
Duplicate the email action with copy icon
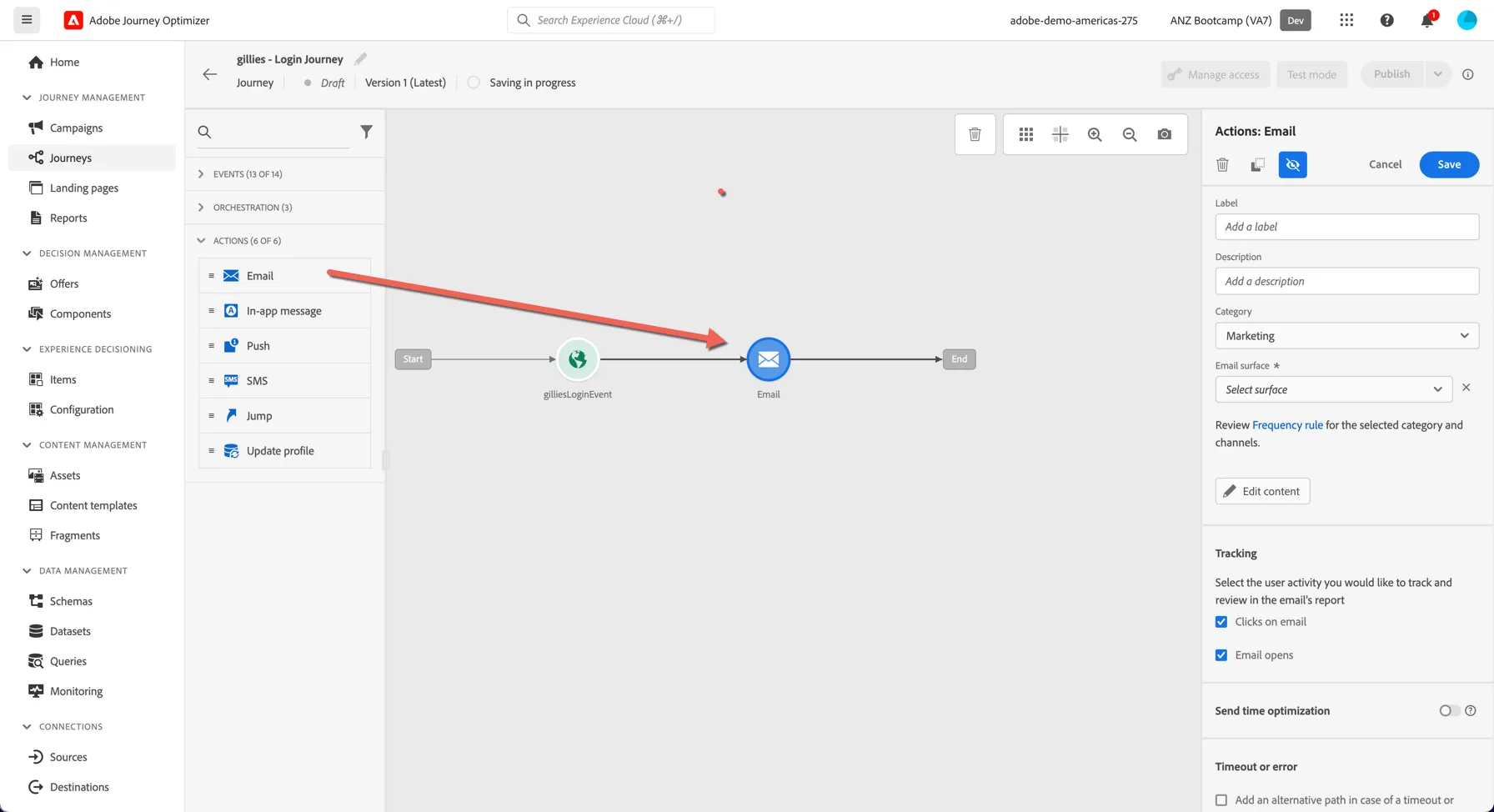tap(1257, 164)
